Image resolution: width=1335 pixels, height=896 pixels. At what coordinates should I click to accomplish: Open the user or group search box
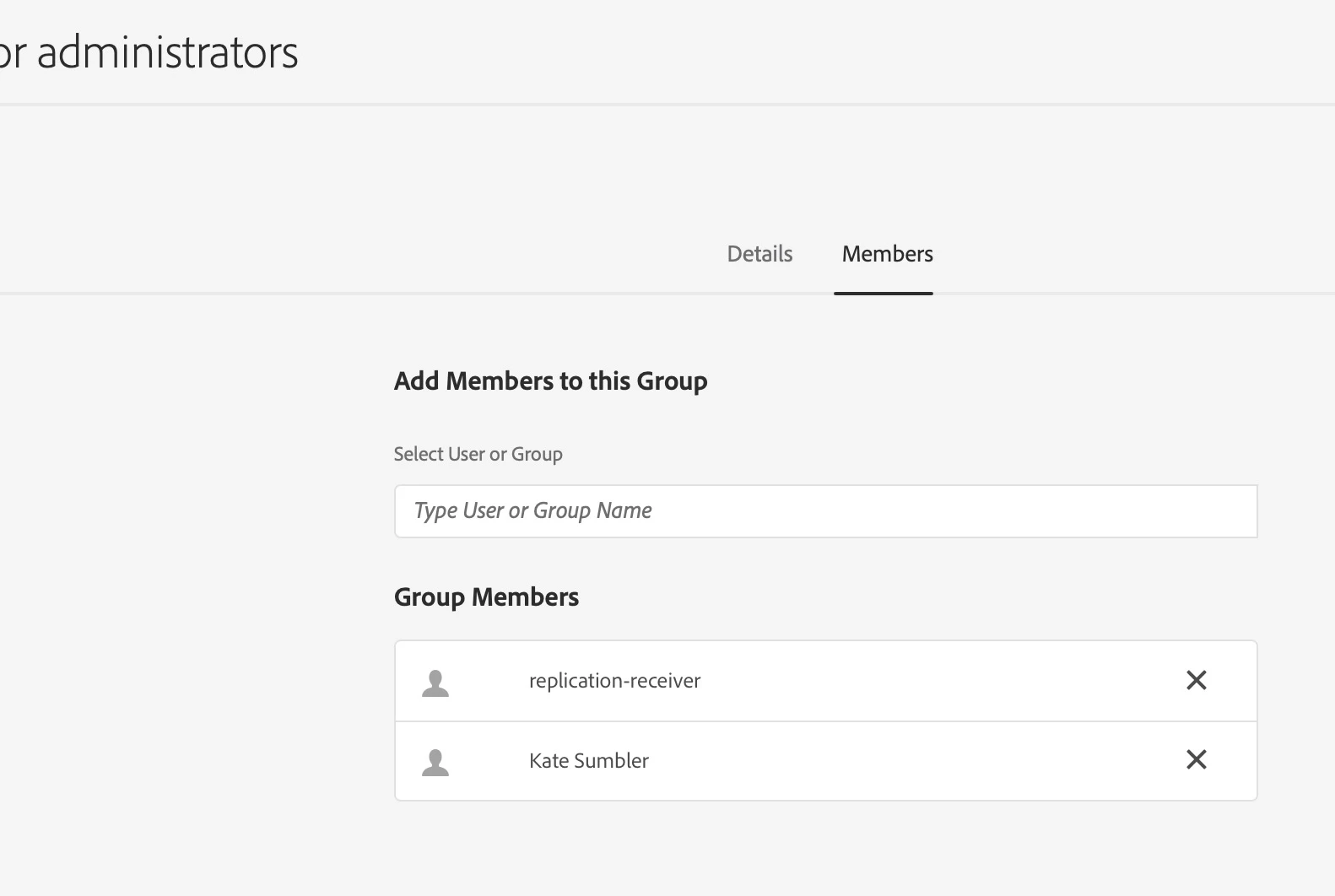click(x=825, y=511)
